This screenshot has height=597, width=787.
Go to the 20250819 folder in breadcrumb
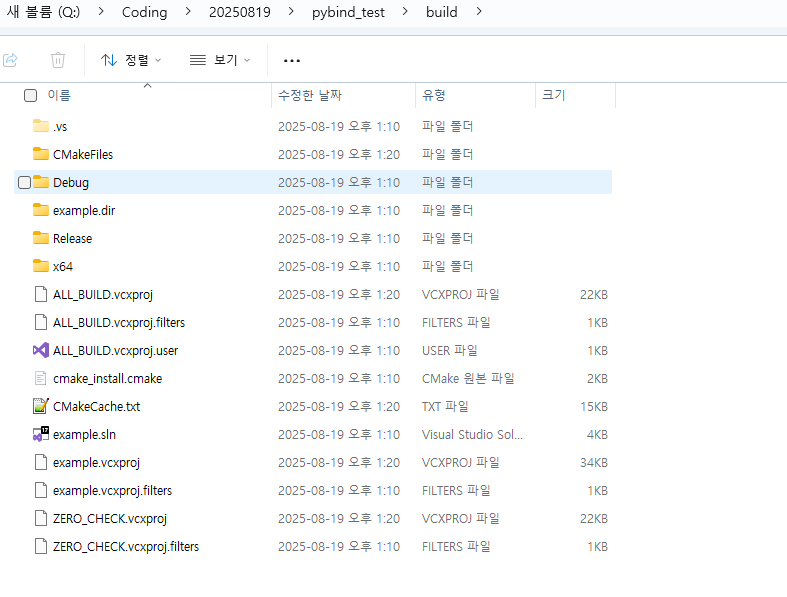coord(239,12)
